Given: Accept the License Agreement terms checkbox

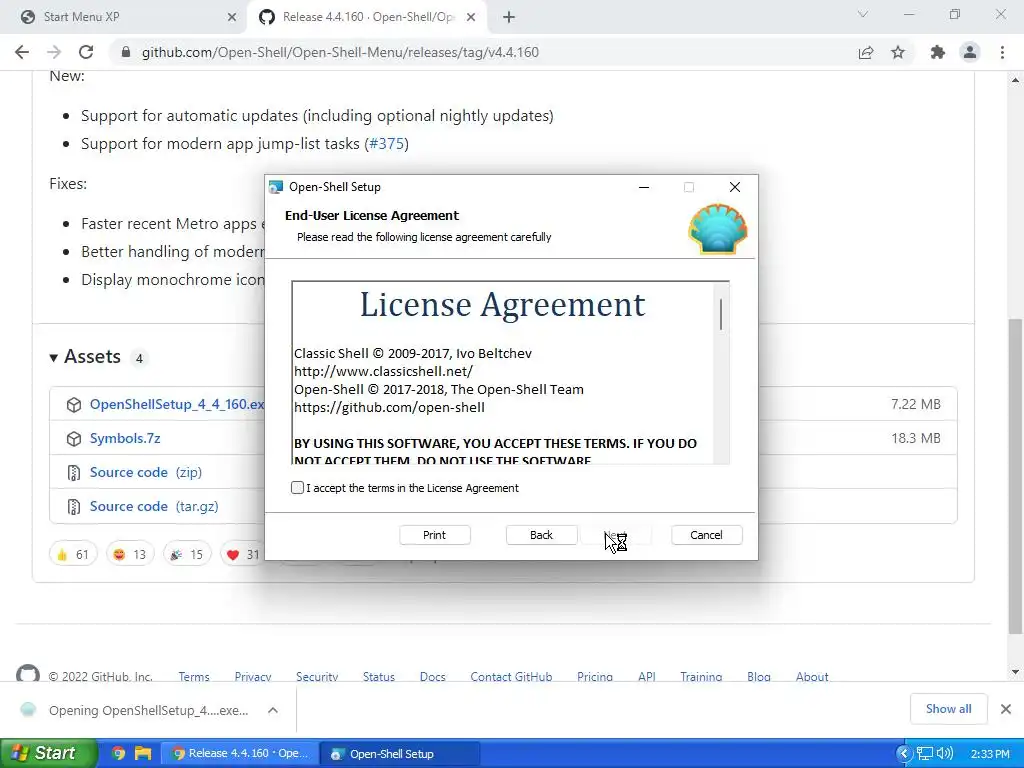Looking at the screenshot, I should pyautogui.click(x=297, y=488).
